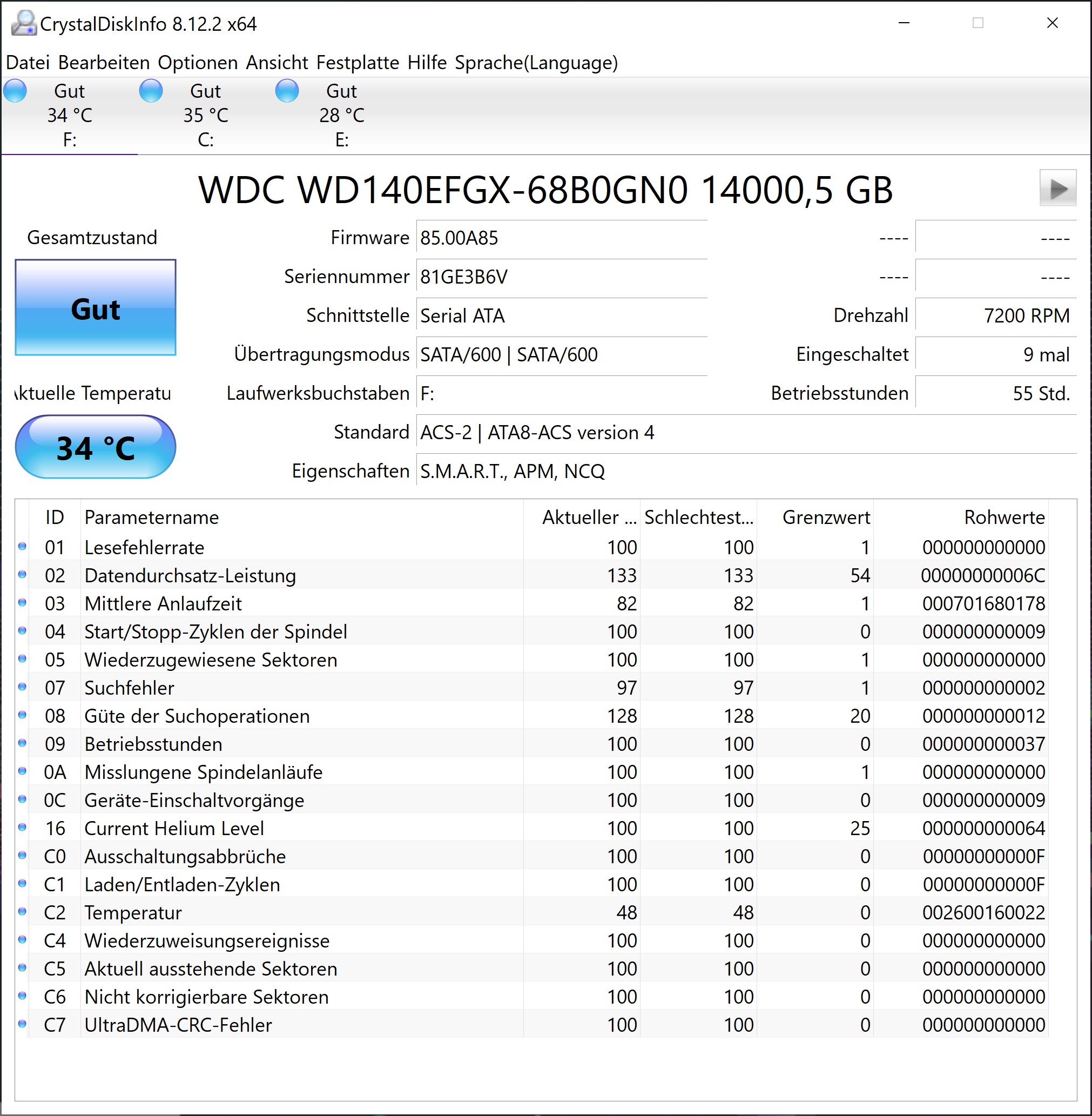
Task: Select the Seriennummer field showing 81GE3B6V
Action: click(562, 277)
